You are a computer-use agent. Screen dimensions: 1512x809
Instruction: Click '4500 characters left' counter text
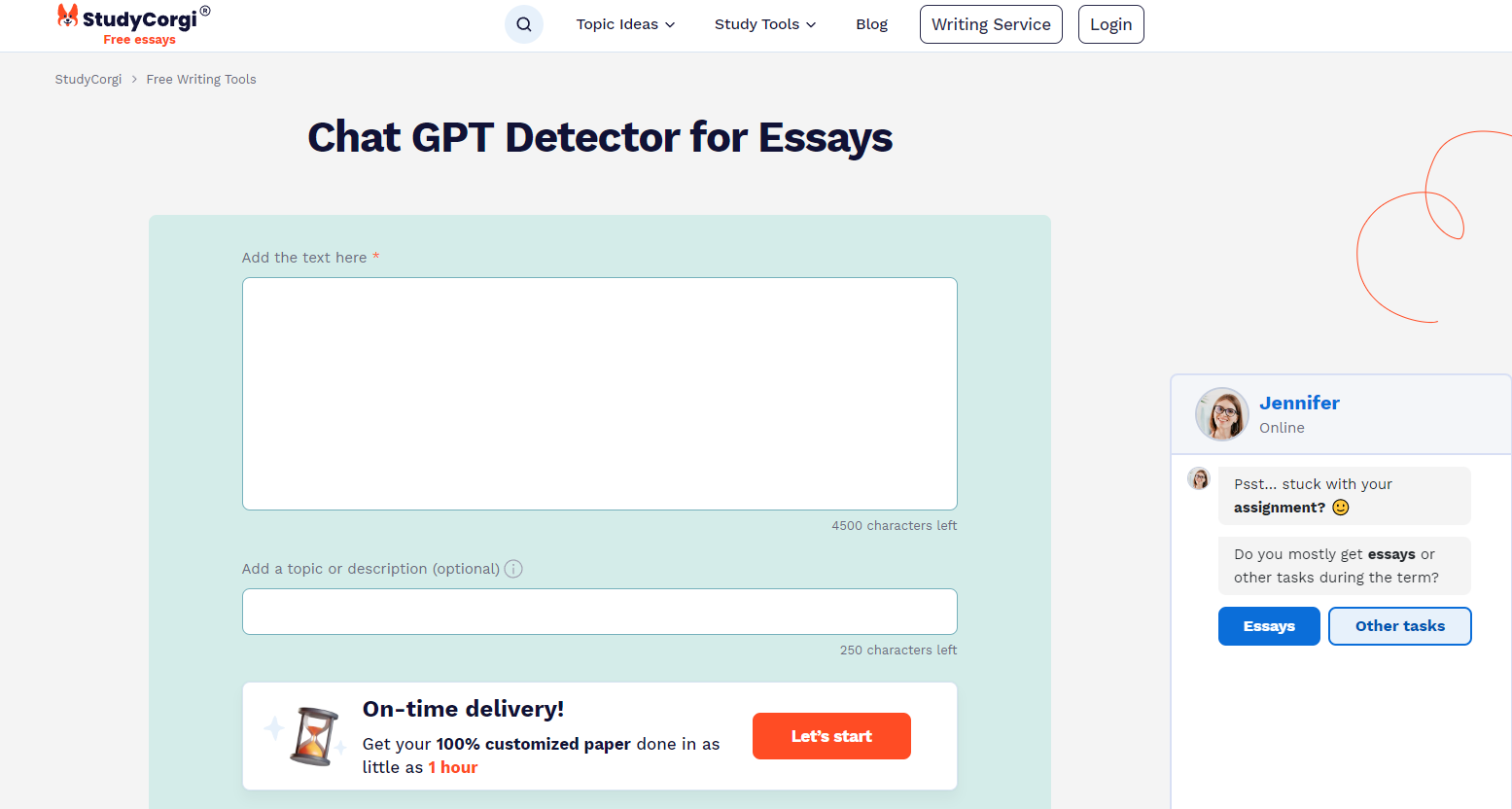pyautogui.click(x=894, y=526)
